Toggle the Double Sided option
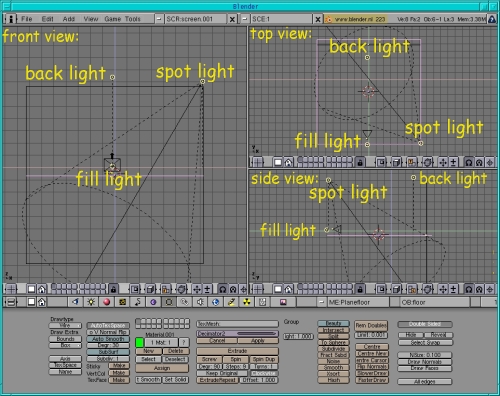Screen dimensions: 500x396 (x=425, y=324)
